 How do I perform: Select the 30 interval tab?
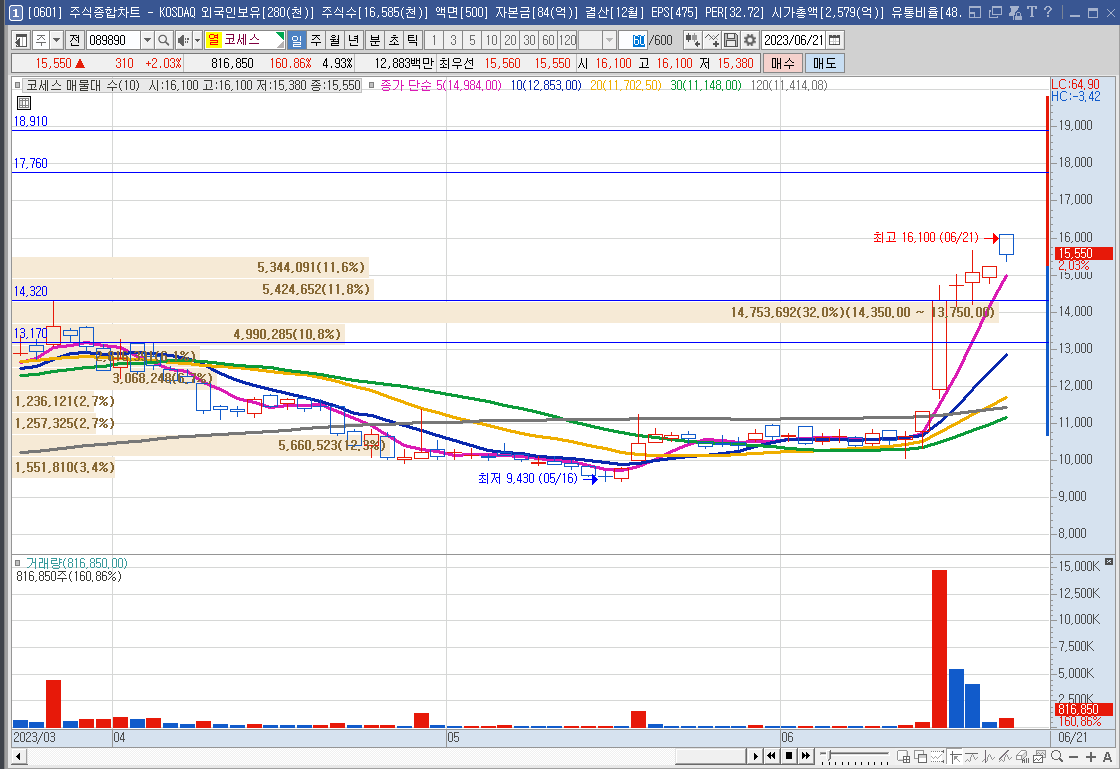tap(529, 40)
